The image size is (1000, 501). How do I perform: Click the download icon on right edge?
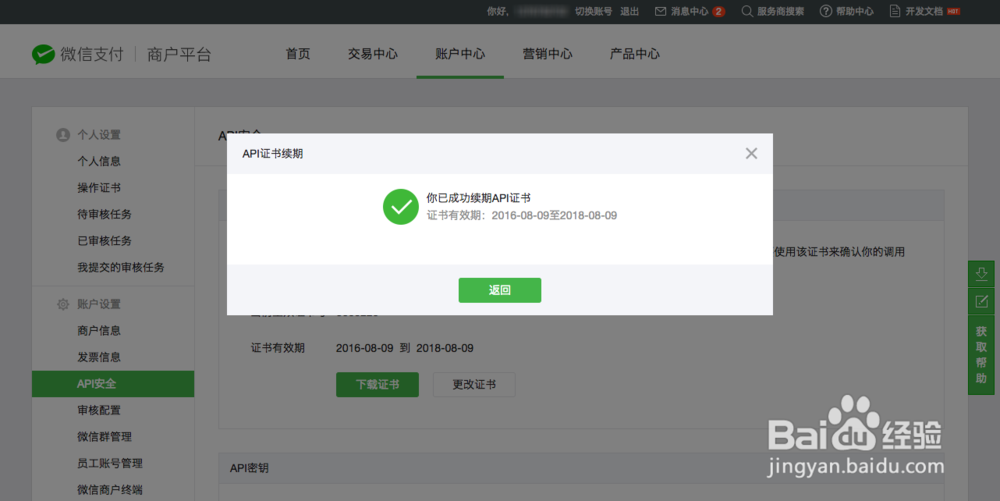click(981, 274)
